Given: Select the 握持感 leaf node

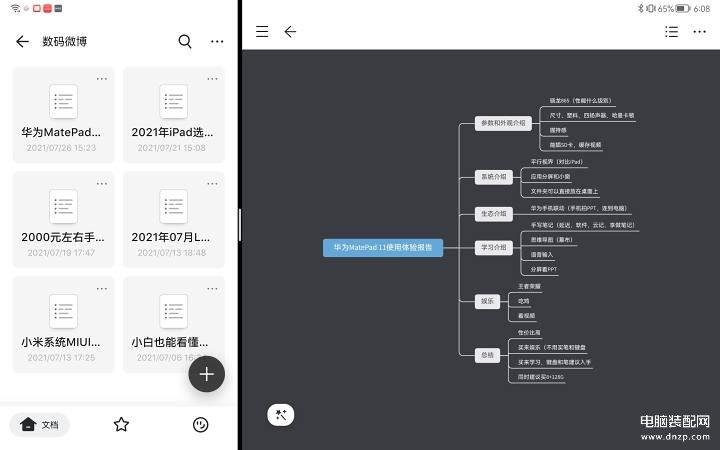Looking at the screenshot, I should coord(558,130).
